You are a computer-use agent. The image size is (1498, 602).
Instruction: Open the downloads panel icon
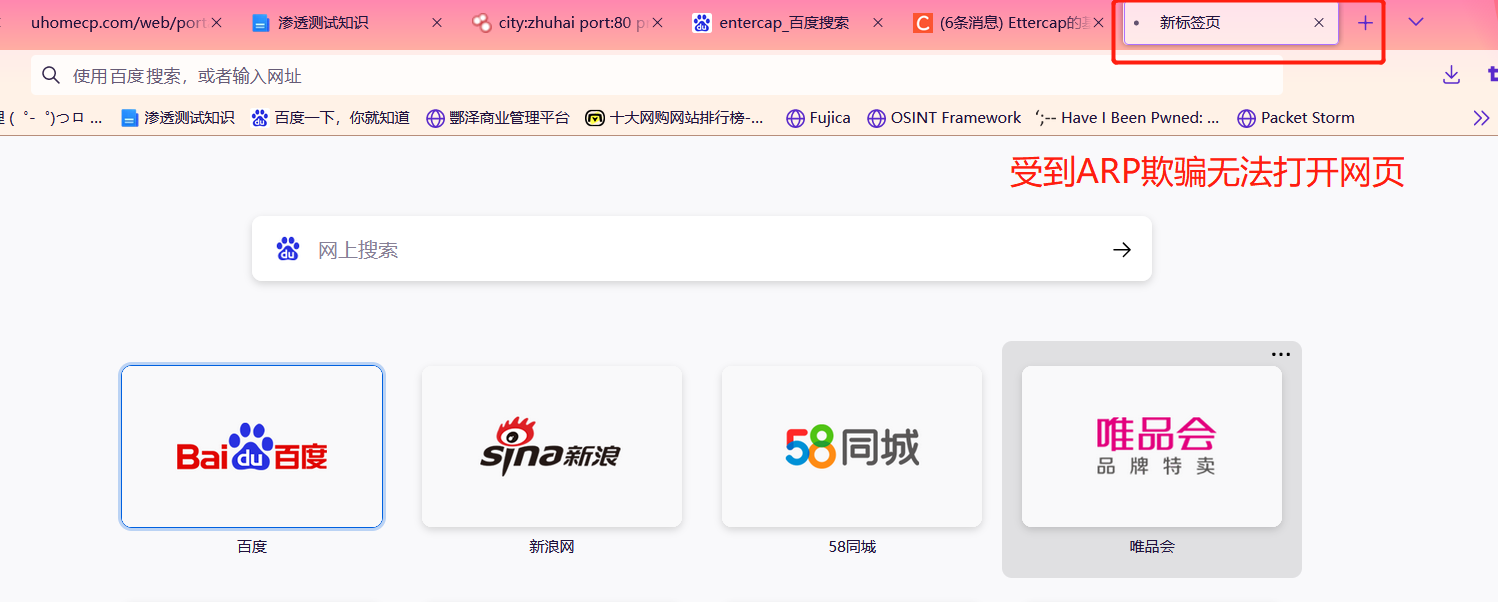pos(1451,75)
